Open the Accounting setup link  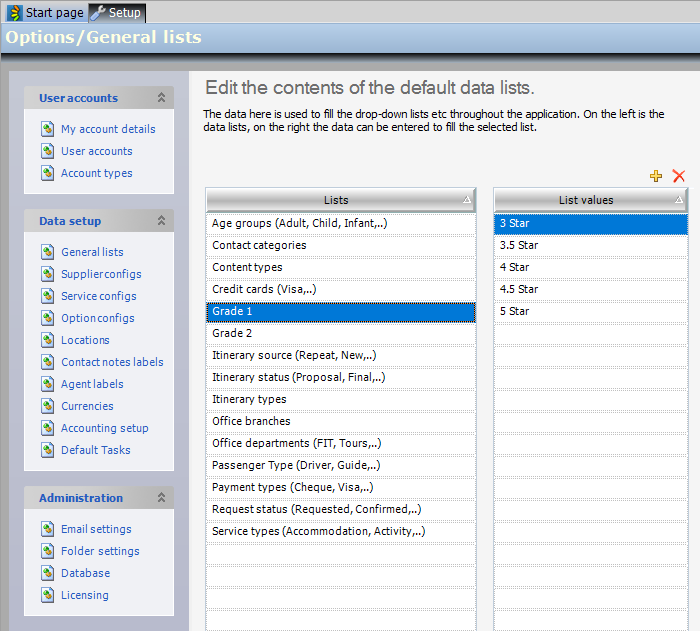[x=104, y=428]
